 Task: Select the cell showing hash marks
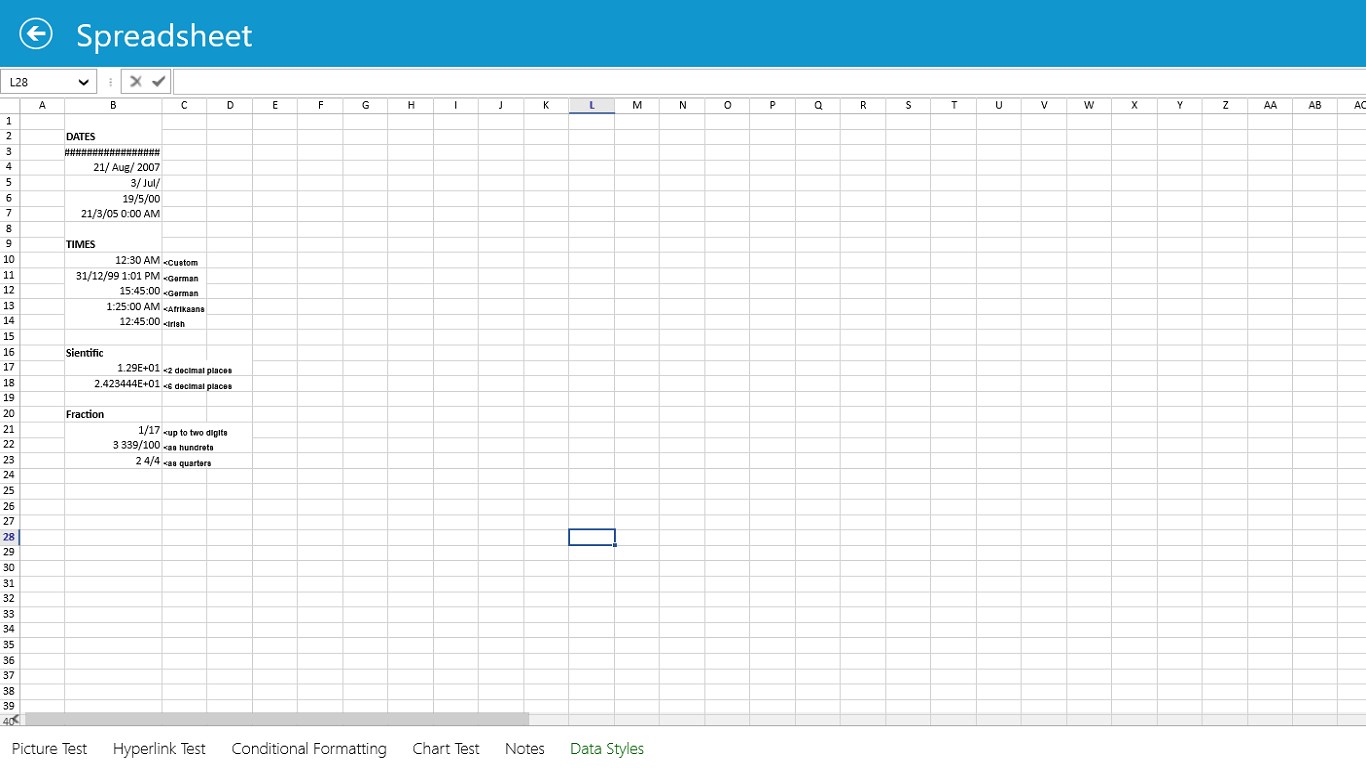click(x=113, y=152)
